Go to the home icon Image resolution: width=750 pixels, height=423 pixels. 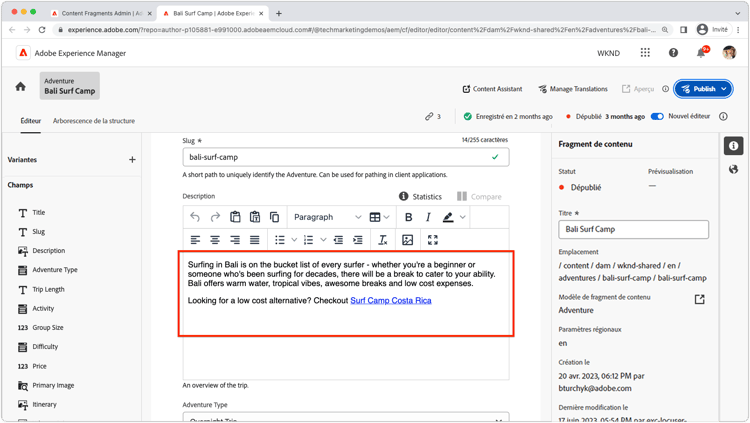(21, 87)
